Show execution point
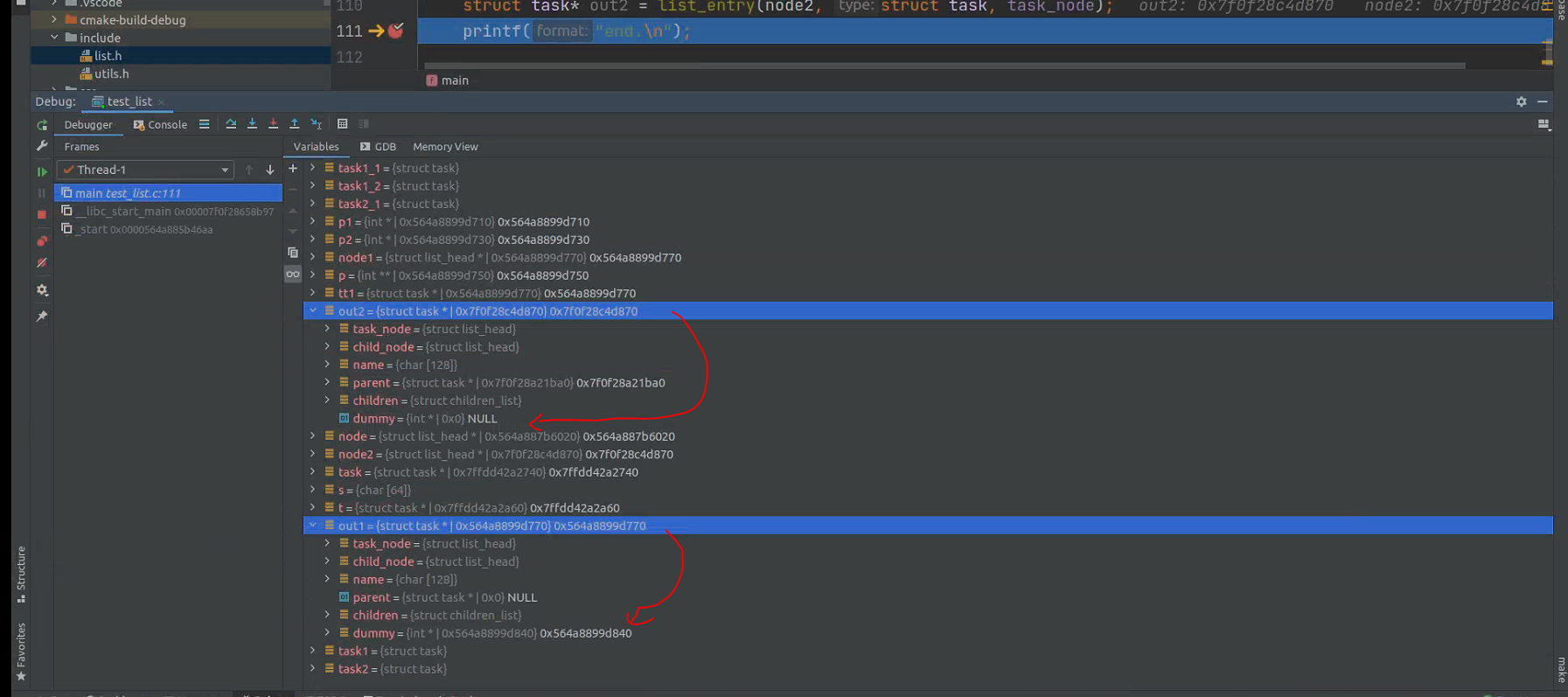Viewport: 1568px width, 697px height. (x=204, y=124)
